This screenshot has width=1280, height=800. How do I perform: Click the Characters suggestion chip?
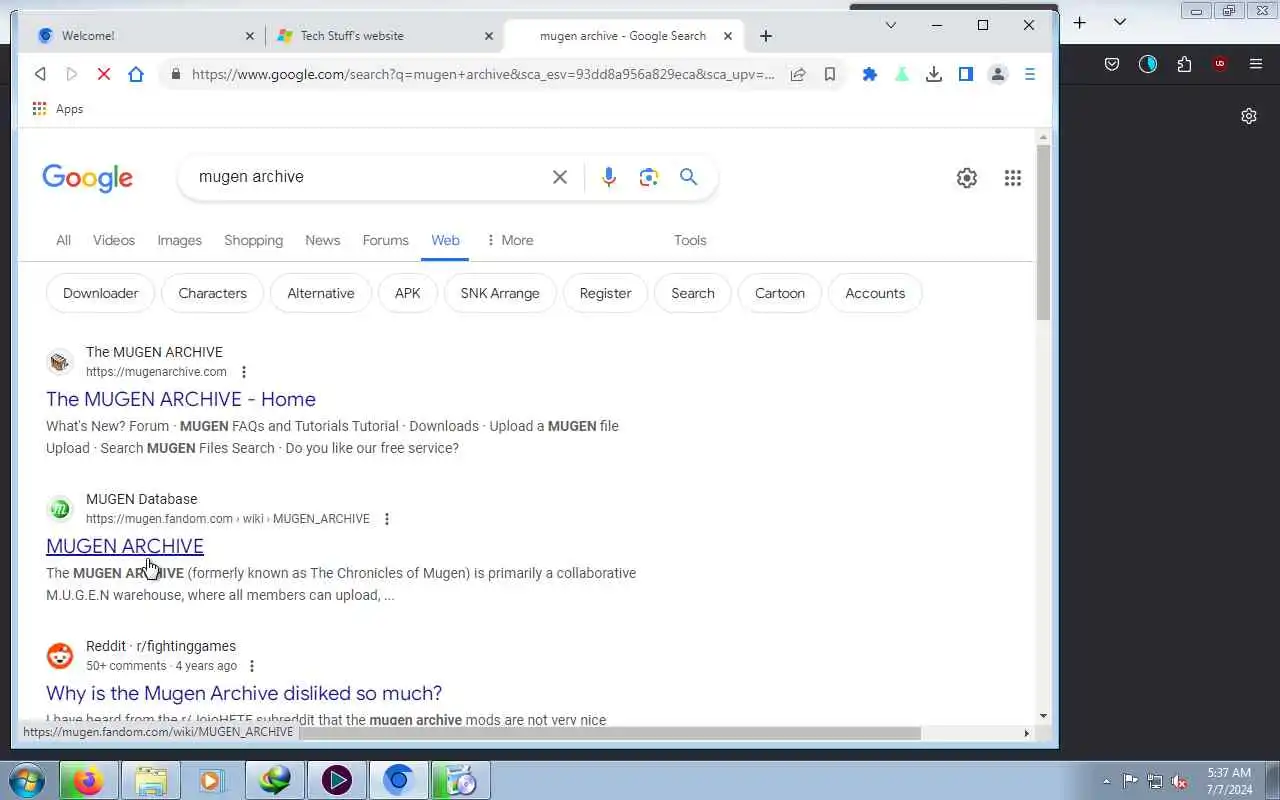pyautogui.click(x=213, y=293)
